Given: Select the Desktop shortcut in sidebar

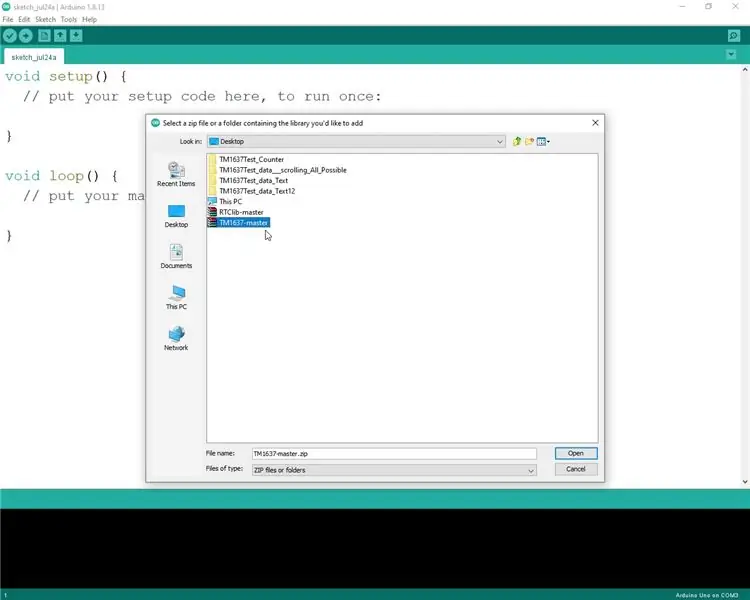Looking at the screenshot, I should pos(176,216).
